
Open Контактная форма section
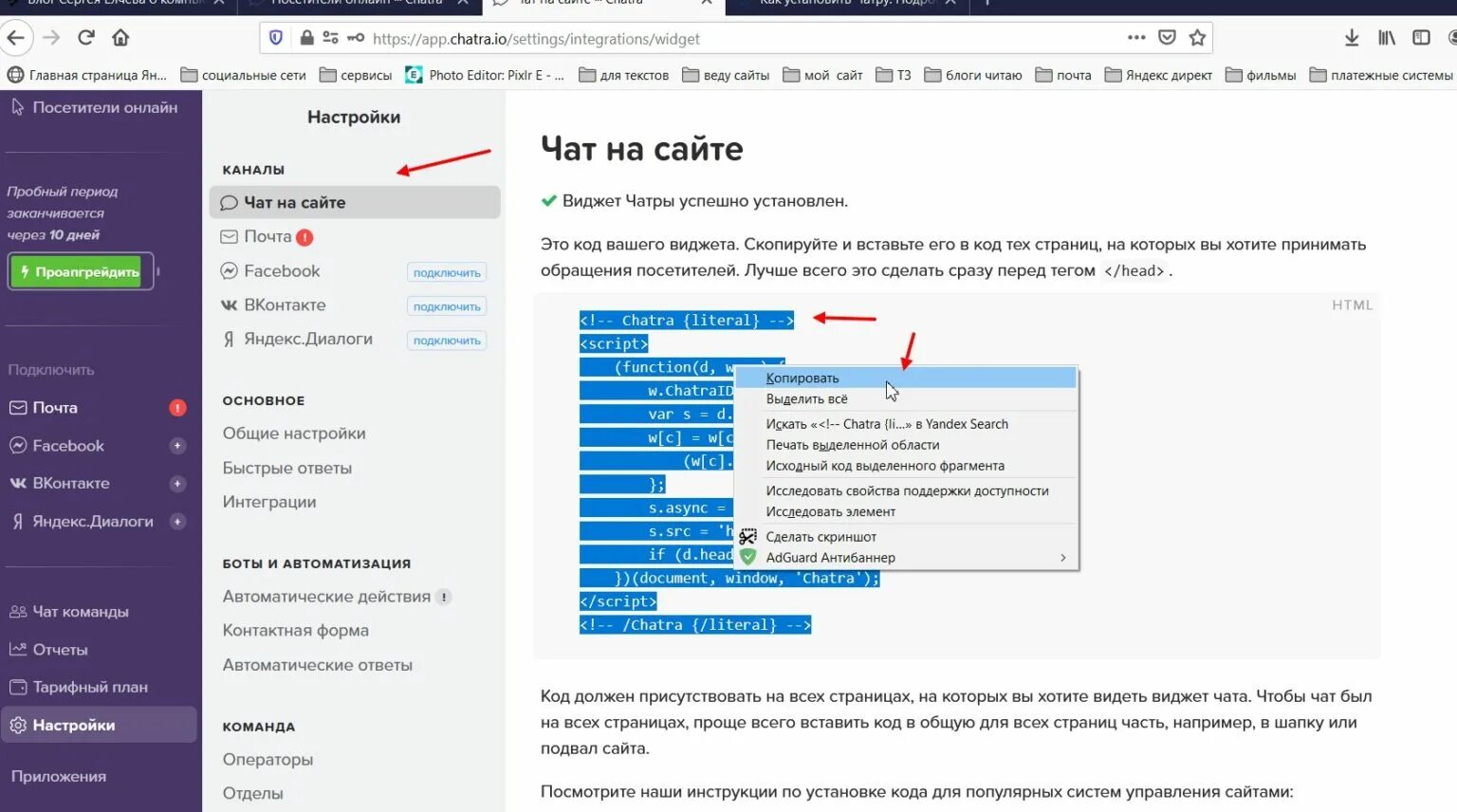(x=296, y=631)
